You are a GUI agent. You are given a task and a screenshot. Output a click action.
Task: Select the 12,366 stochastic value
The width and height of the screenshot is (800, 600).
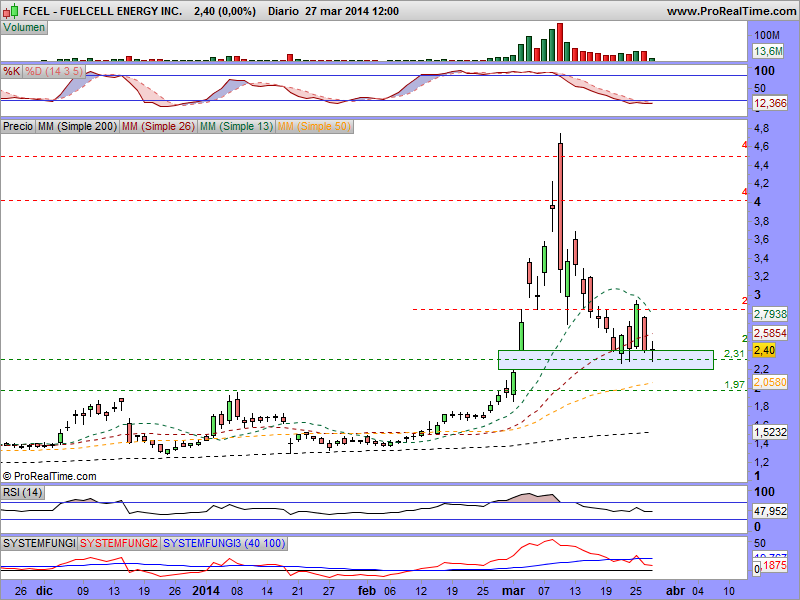click(x=770, y=103)
